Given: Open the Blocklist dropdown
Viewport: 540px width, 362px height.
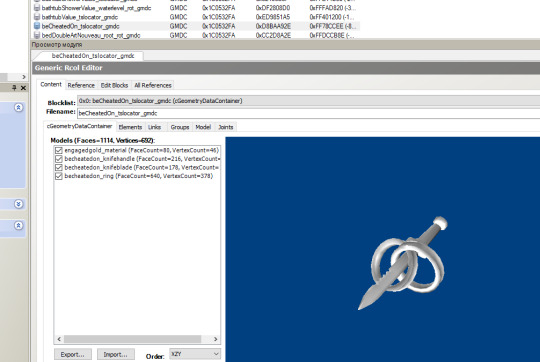Looking at the screenshot, I should point(309,101).
